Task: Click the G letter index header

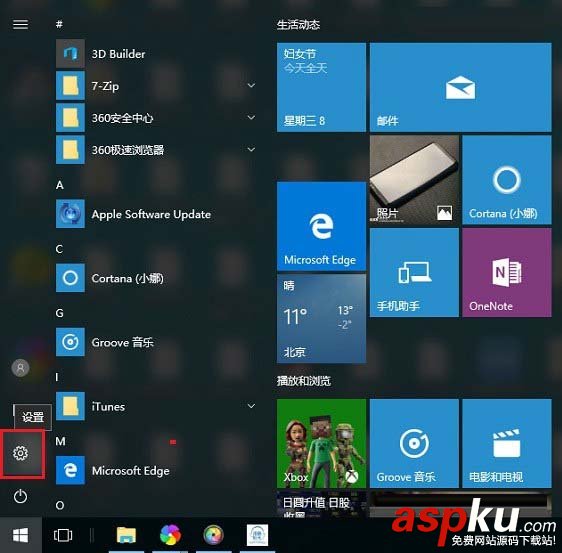Action: point(59,313)
